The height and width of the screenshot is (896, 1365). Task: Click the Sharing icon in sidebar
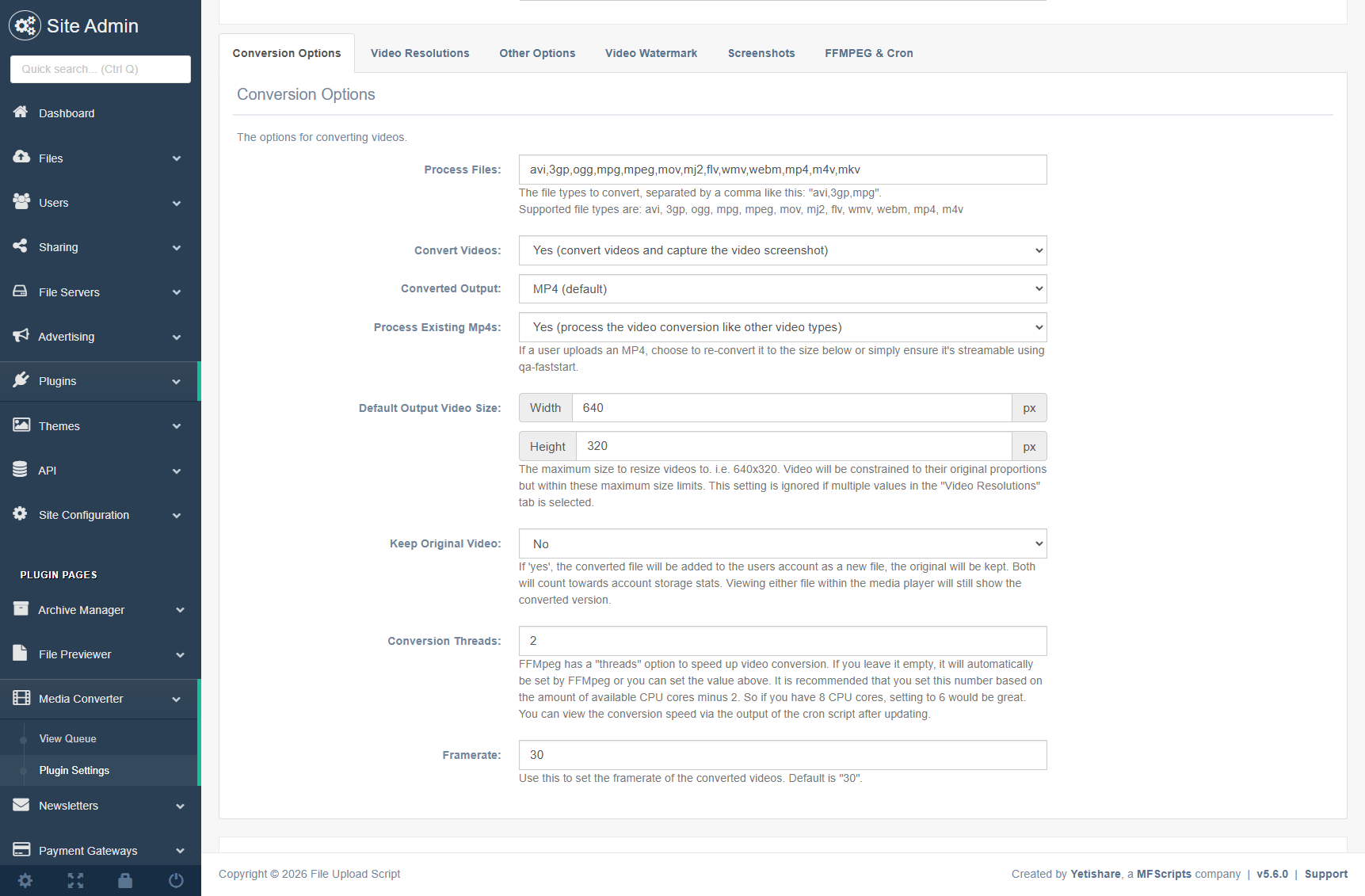point(21,246)
